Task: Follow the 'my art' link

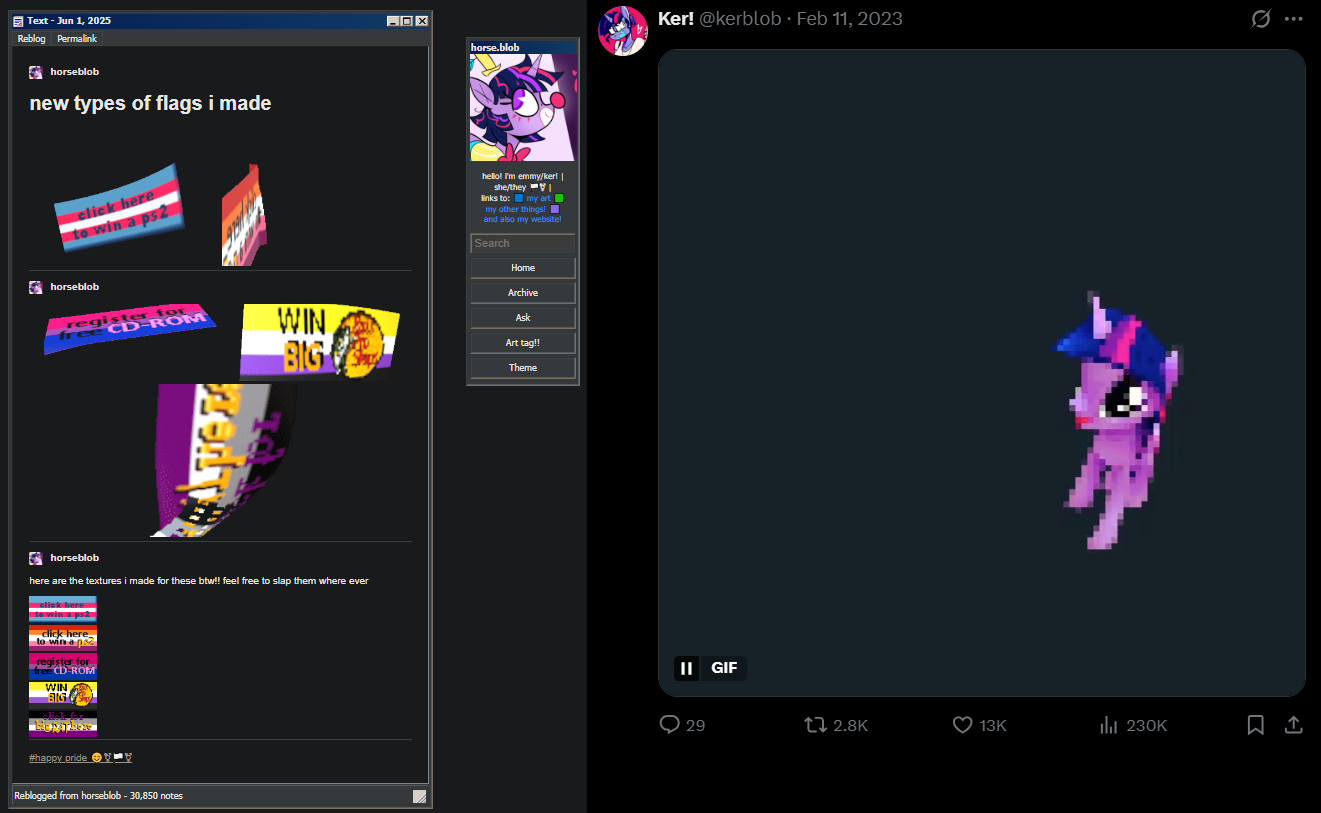Action: pos(539,198)
